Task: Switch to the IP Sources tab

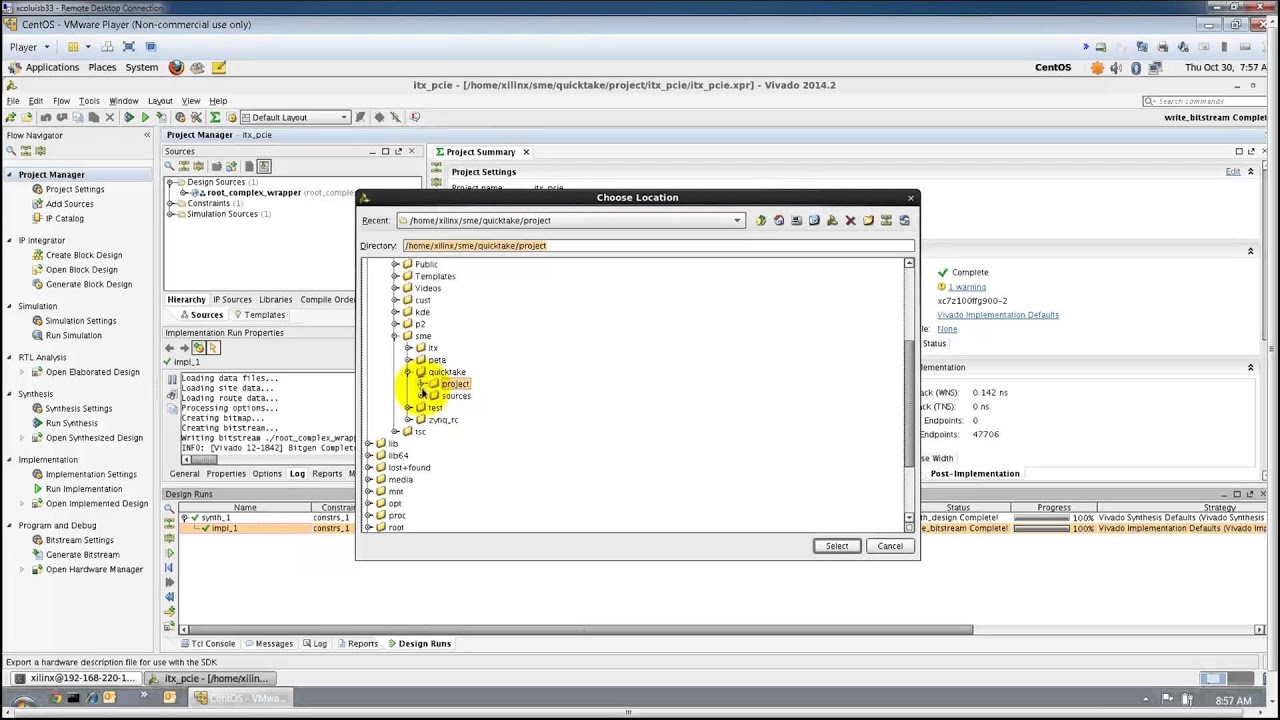Action: pyautogui.click(x=232, y=299)
